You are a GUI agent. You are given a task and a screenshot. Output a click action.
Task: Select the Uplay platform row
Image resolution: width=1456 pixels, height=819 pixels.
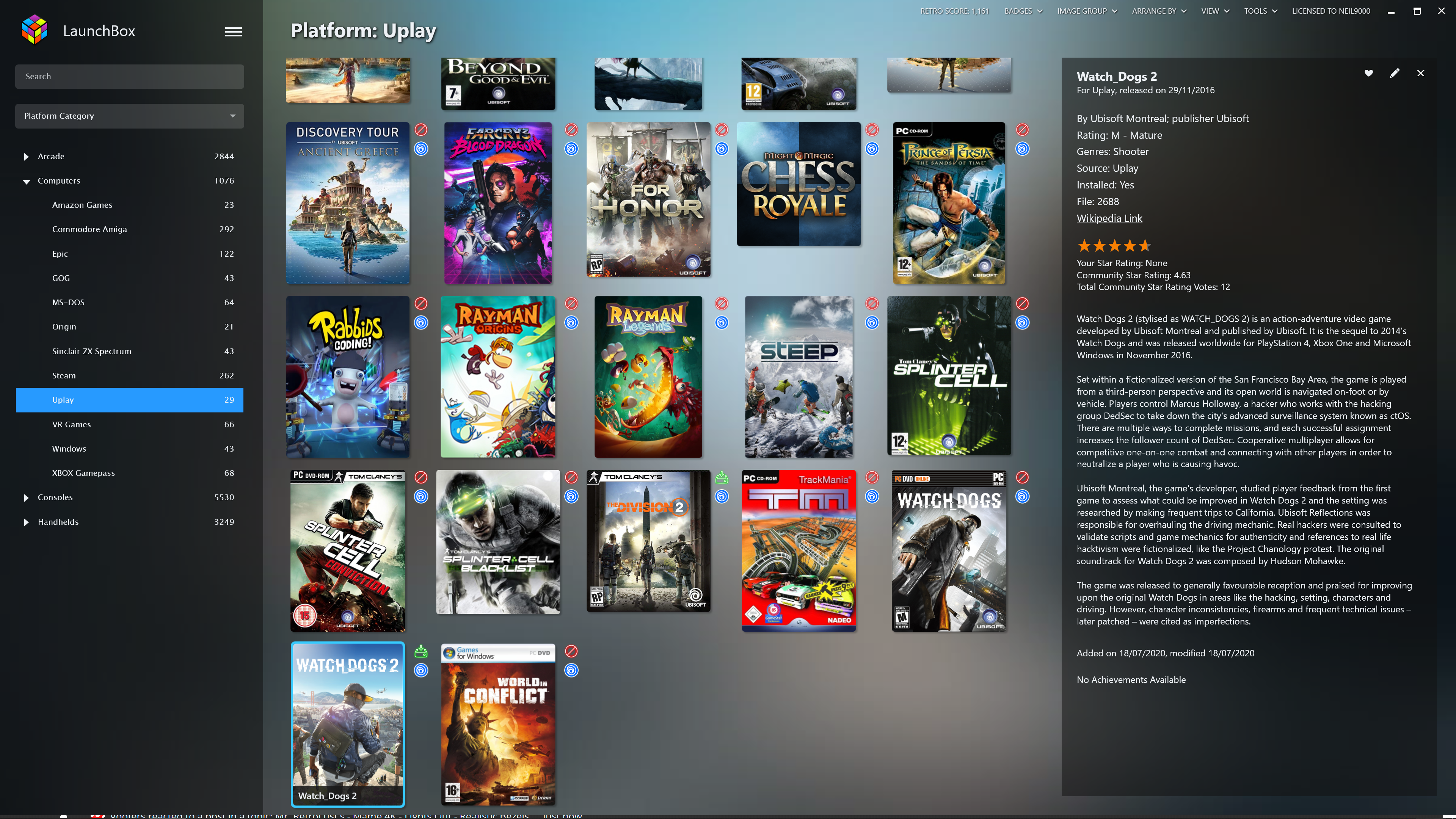pos(129,400)
